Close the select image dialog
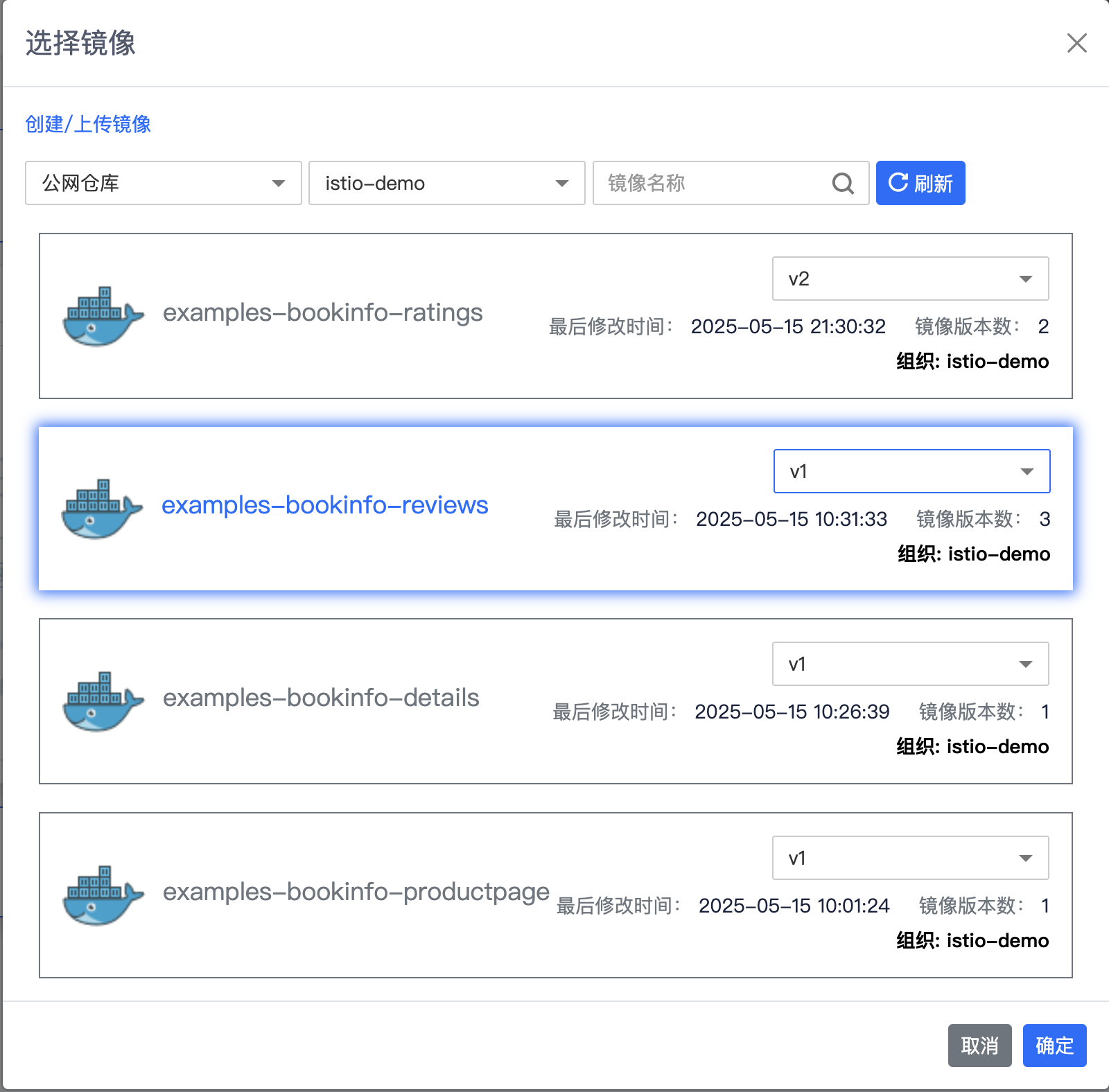Viewport: 1109px width, 1092px height. tap(1076, 43)
